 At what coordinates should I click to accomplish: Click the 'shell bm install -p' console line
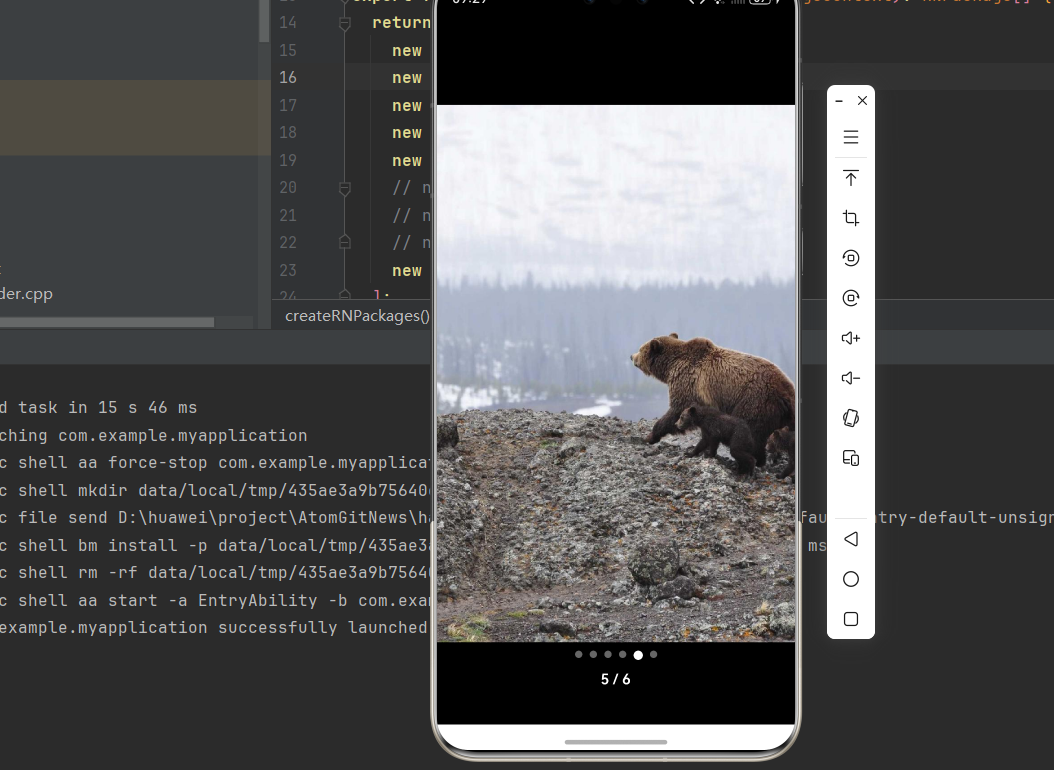pos(215,546)
